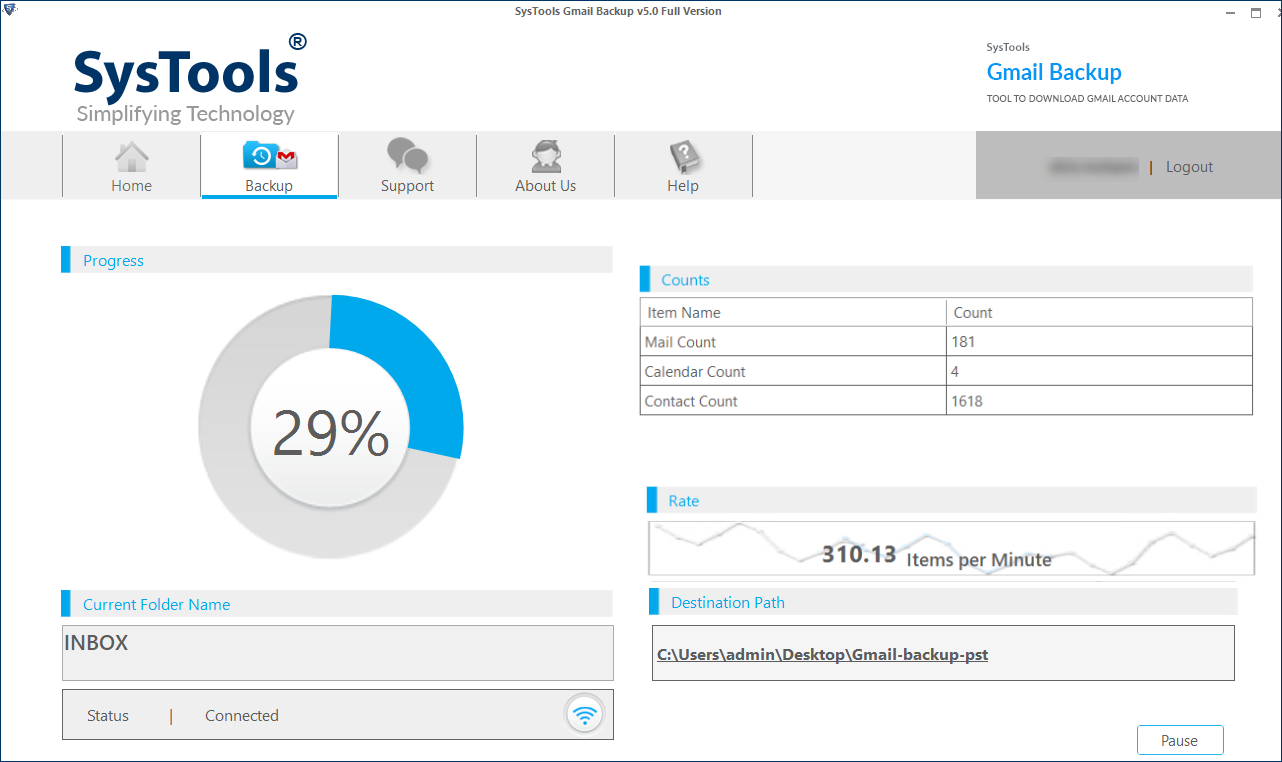The image size is (1282, 762).
Task: Open Support chat bubbles icon
Action: [x=408, y=156]
